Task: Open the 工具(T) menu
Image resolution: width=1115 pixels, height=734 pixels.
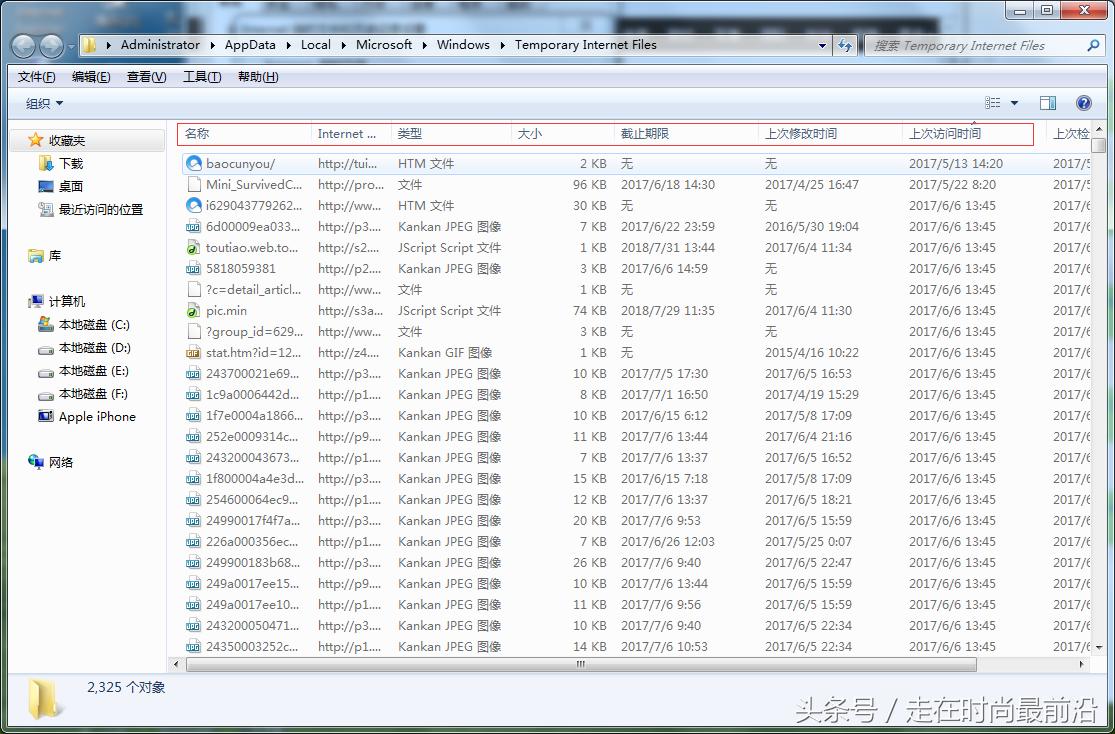Action: tap(201, 77)
